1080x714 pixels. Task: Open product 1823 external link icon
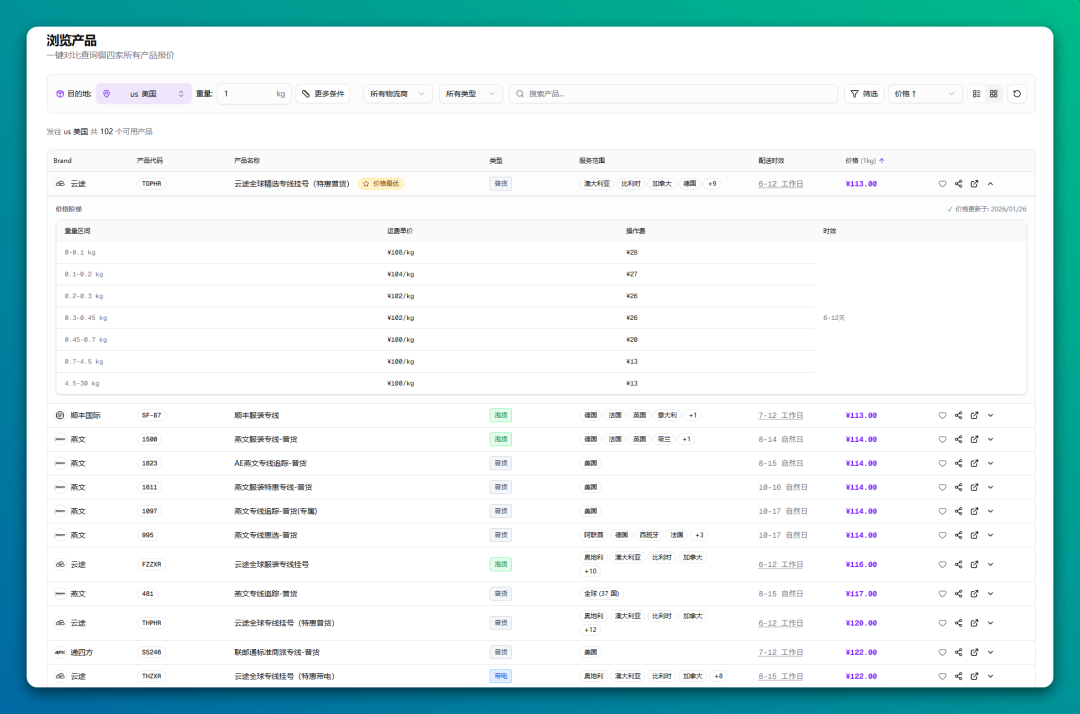pyautogui.click(x=974, y=463)
